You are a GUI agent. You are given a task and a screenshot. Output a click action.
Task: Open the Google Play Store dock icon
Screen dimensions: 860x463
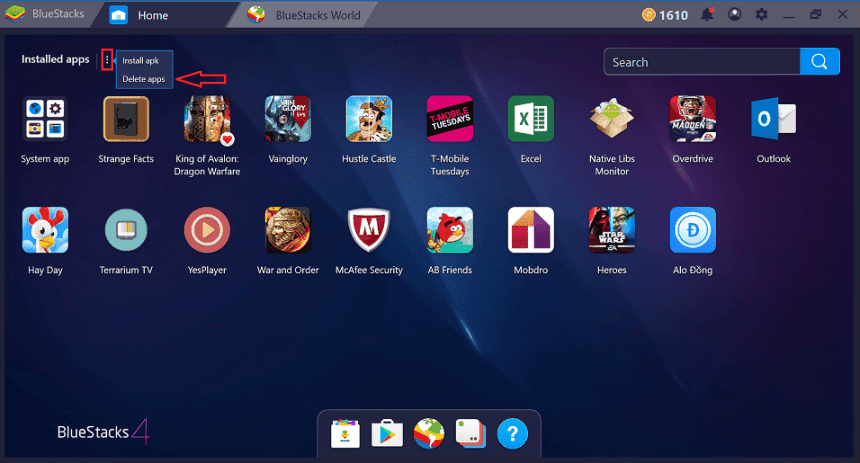coord(387,433)
